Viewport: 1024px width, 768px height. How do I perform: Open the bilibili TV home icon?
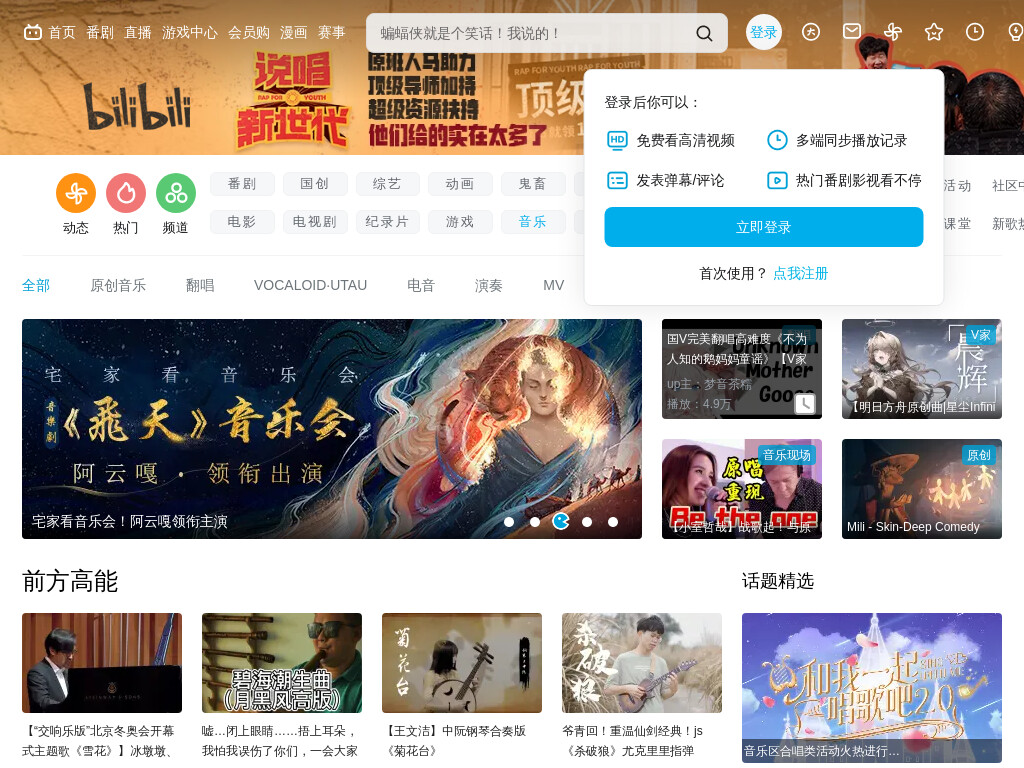(33, 32)
